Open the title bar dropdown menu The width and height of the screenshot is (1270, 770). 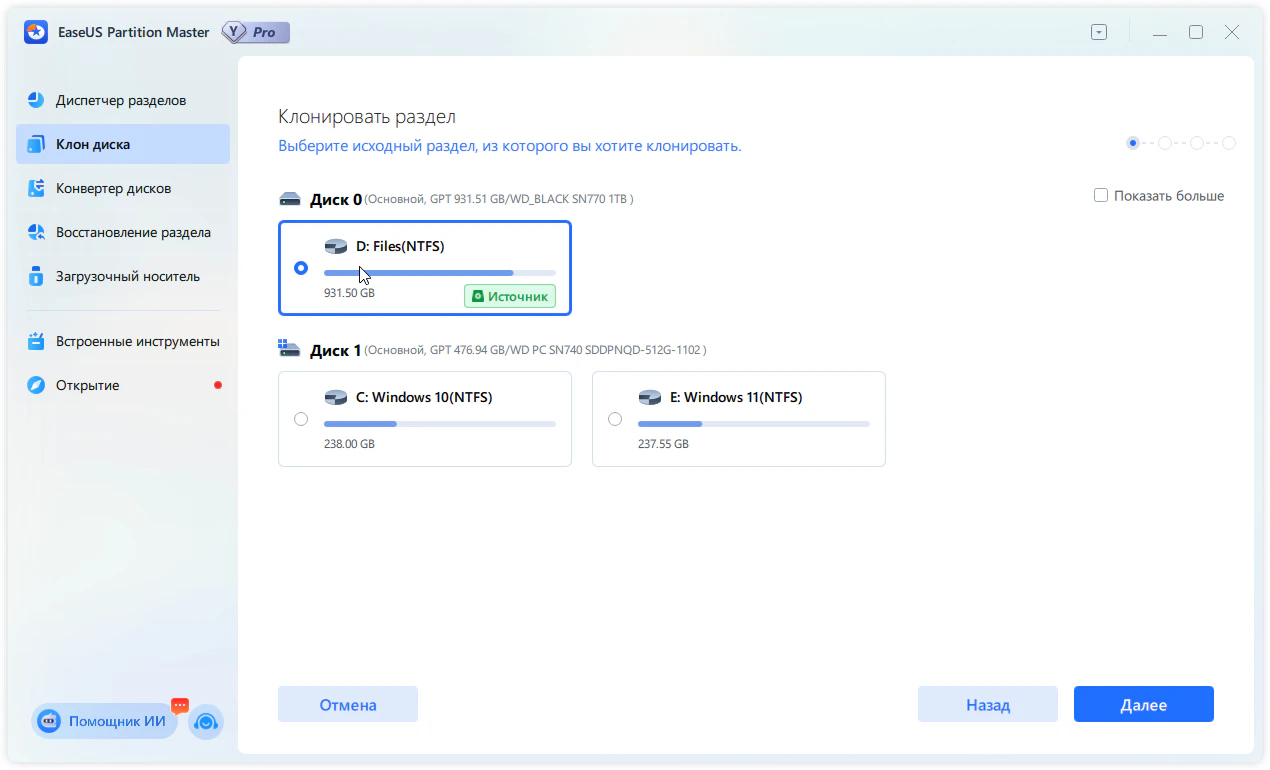coord(1099,32)
